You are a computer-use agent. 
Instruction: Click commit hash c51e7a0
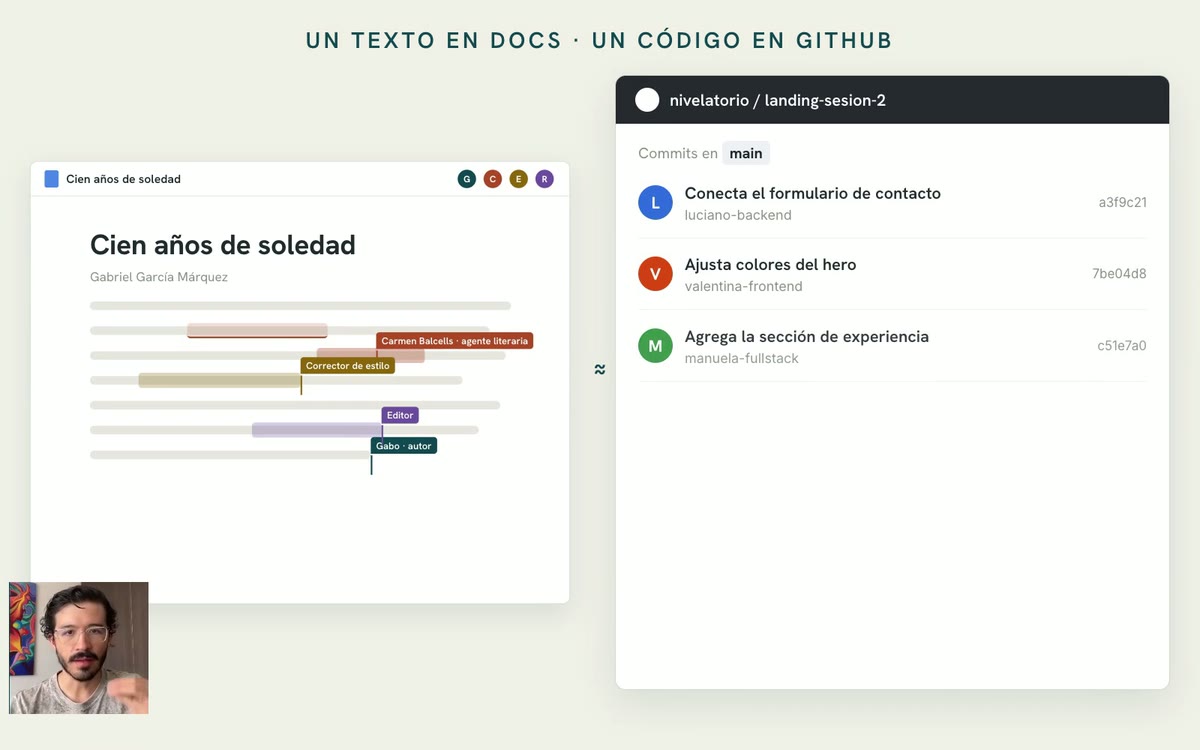[x=1122, y=345]
